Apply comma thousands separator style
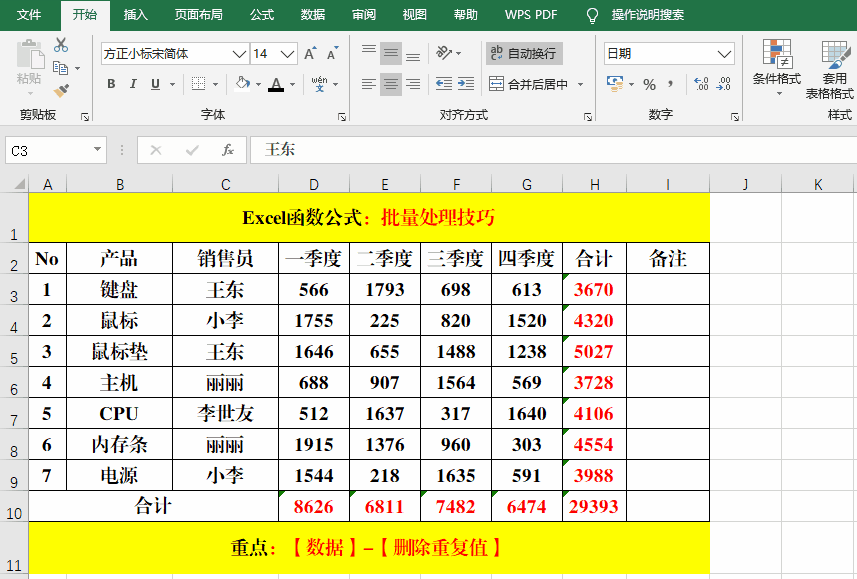The image size is (857, 579). pyautogui.click(x=670, y=84)
